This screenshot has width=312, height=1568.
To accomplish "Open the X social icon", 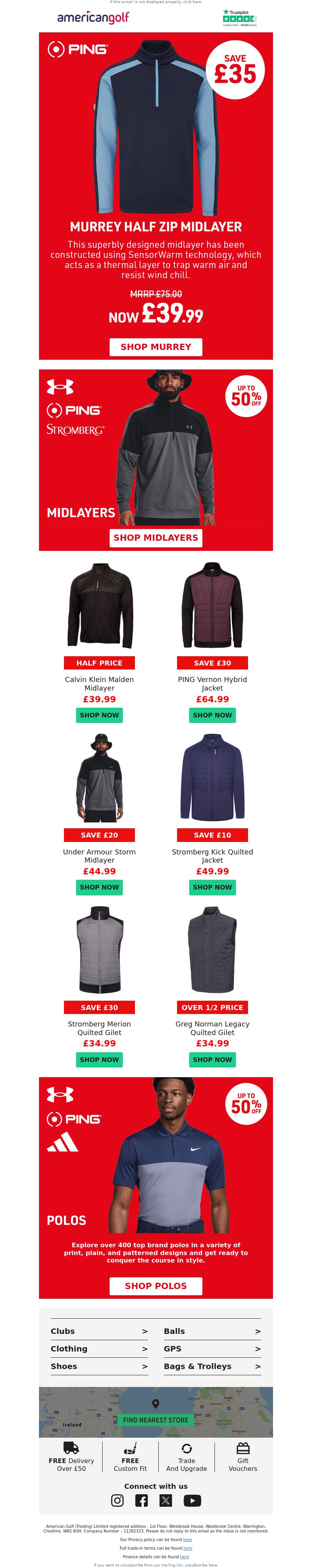I will click(x=166, y=1500).
